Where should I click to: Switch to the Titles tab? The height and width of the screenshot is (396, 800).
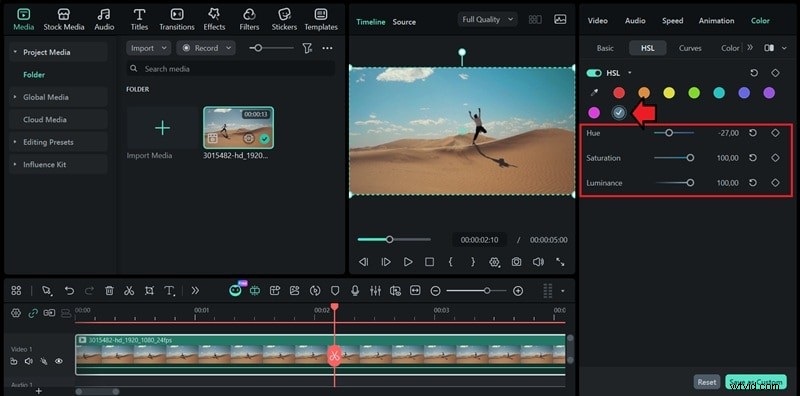139,20
